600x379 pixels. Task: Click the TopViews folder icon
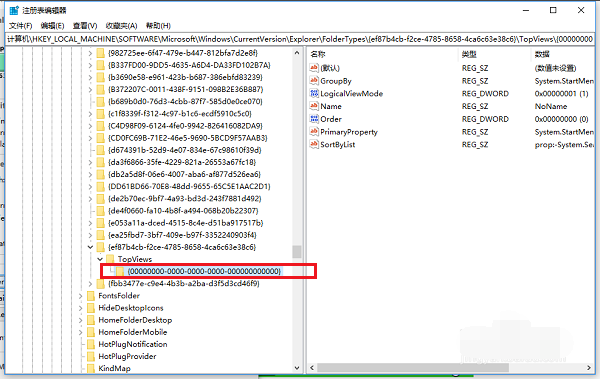110,259
